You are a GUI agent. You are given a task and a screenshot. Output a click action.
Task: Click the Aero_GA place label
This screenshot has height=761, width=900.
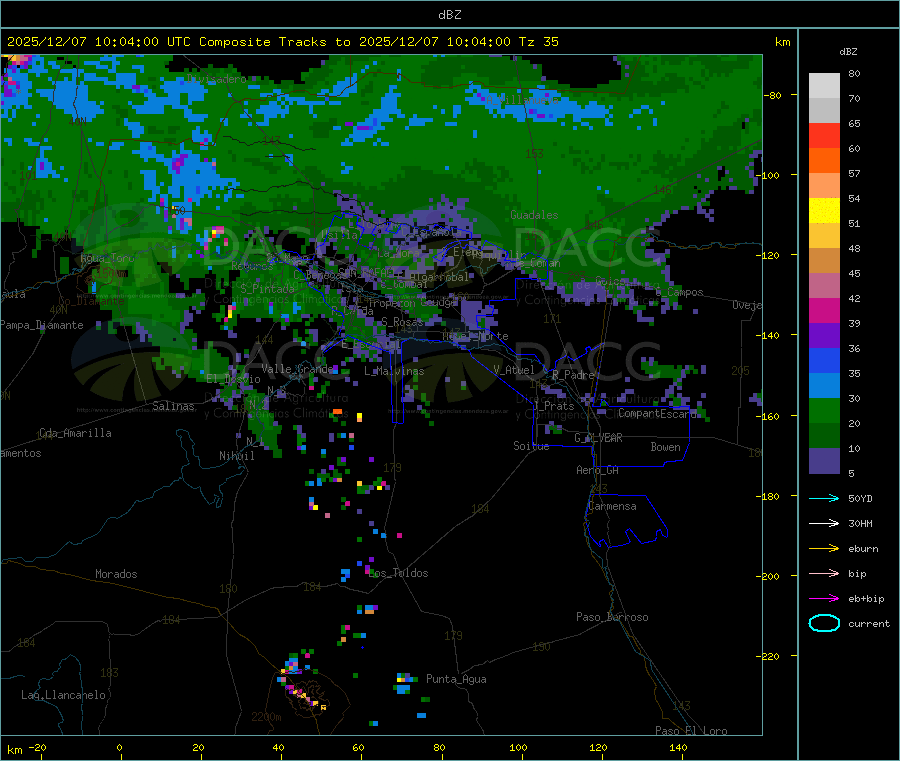598,470
